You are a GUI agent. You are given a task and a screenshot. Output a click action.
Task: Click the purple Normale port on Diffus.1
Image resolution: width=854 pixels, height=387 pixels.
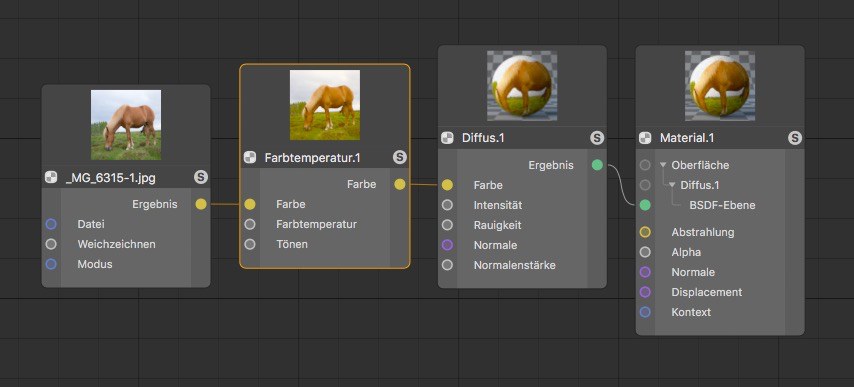(447, 245)
